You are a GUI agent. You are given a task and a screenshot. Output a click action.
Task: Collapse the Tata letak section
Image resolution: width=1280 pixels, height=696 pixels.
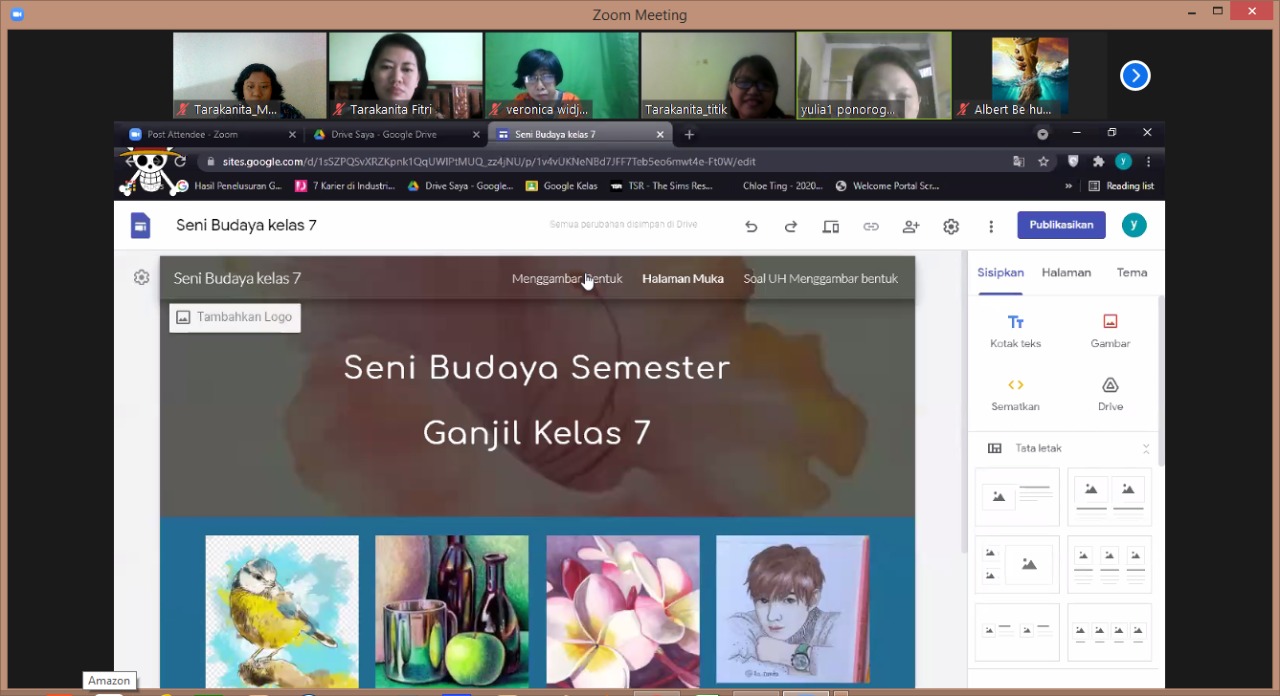click(1146, 448)
